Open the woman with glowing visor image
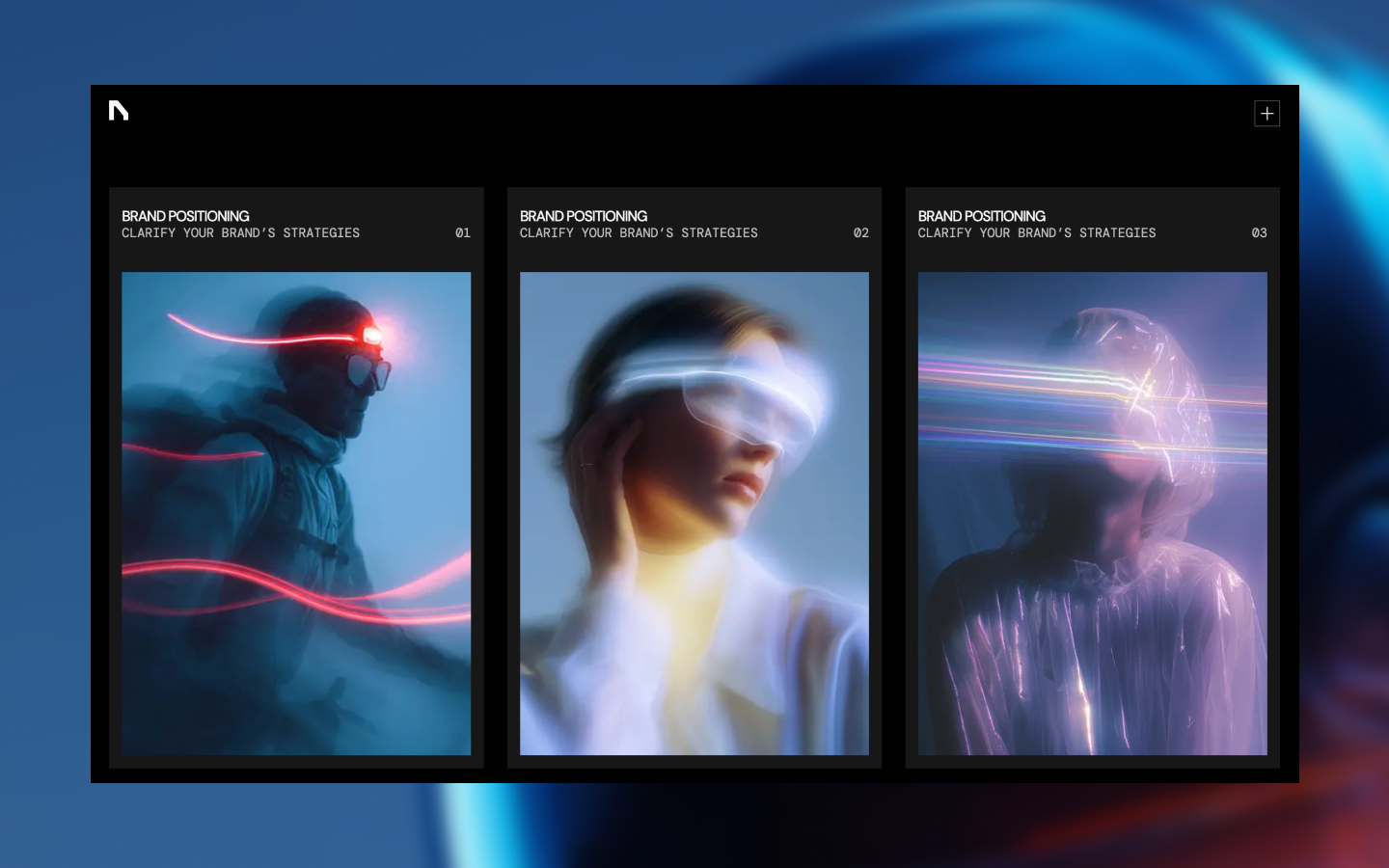The image size is (1389, 868). click(694, 513)
